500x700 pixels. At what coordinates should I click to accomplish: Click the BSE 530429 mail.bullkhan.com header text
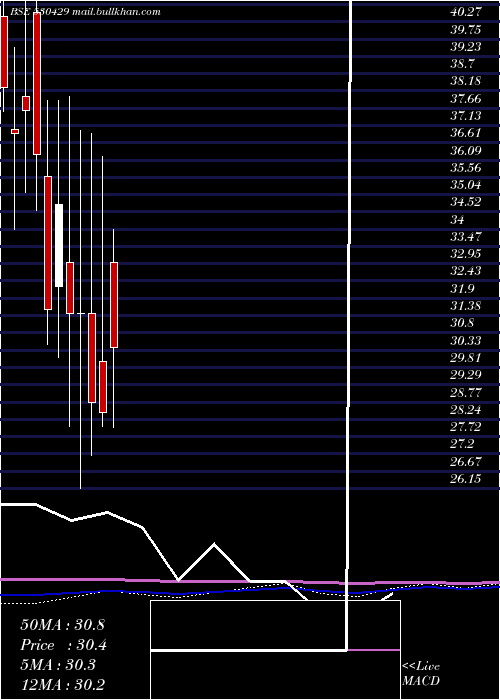(85, 12)
